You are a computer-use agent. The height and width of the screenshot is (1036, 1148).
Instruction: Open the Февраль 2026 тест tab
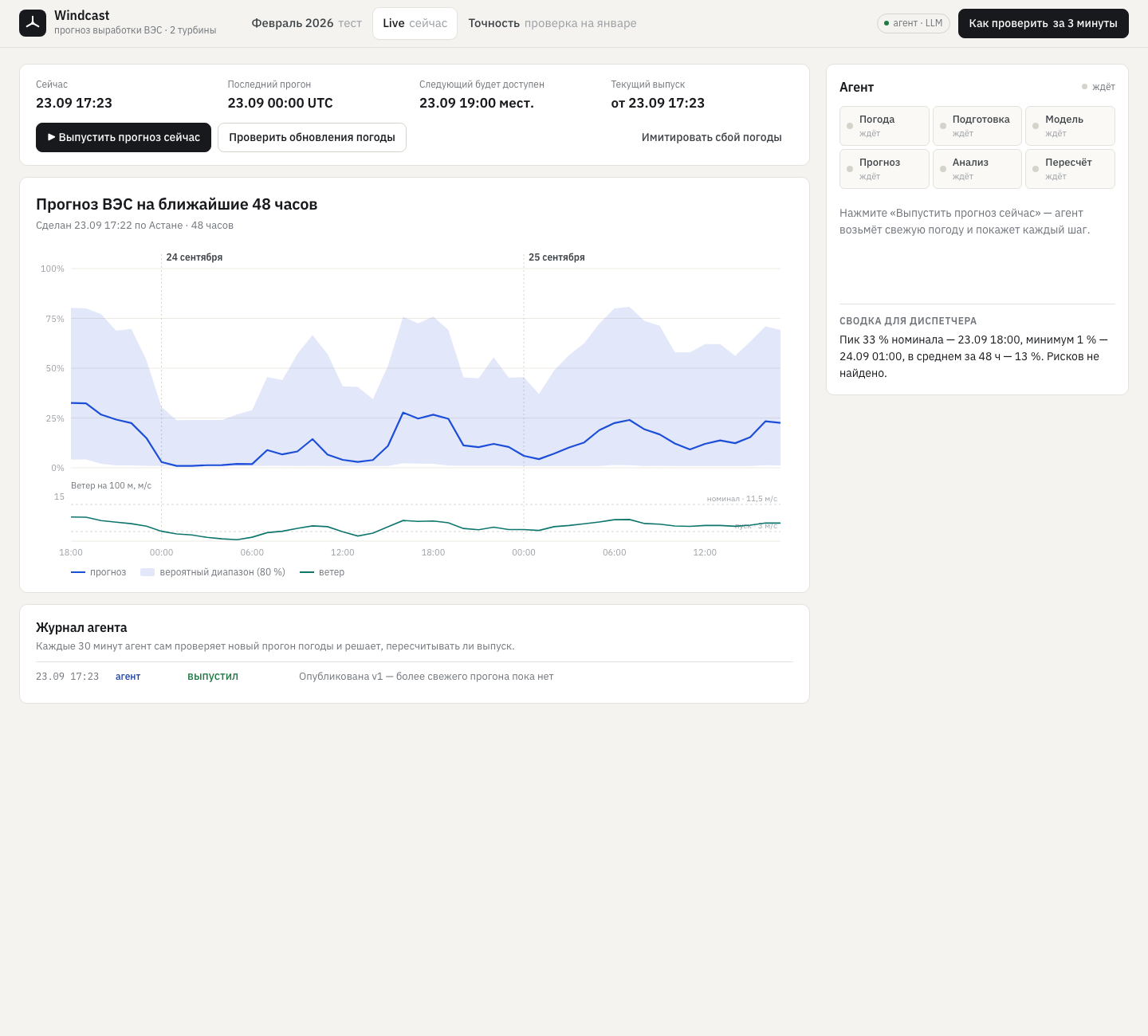coord(306,23)
